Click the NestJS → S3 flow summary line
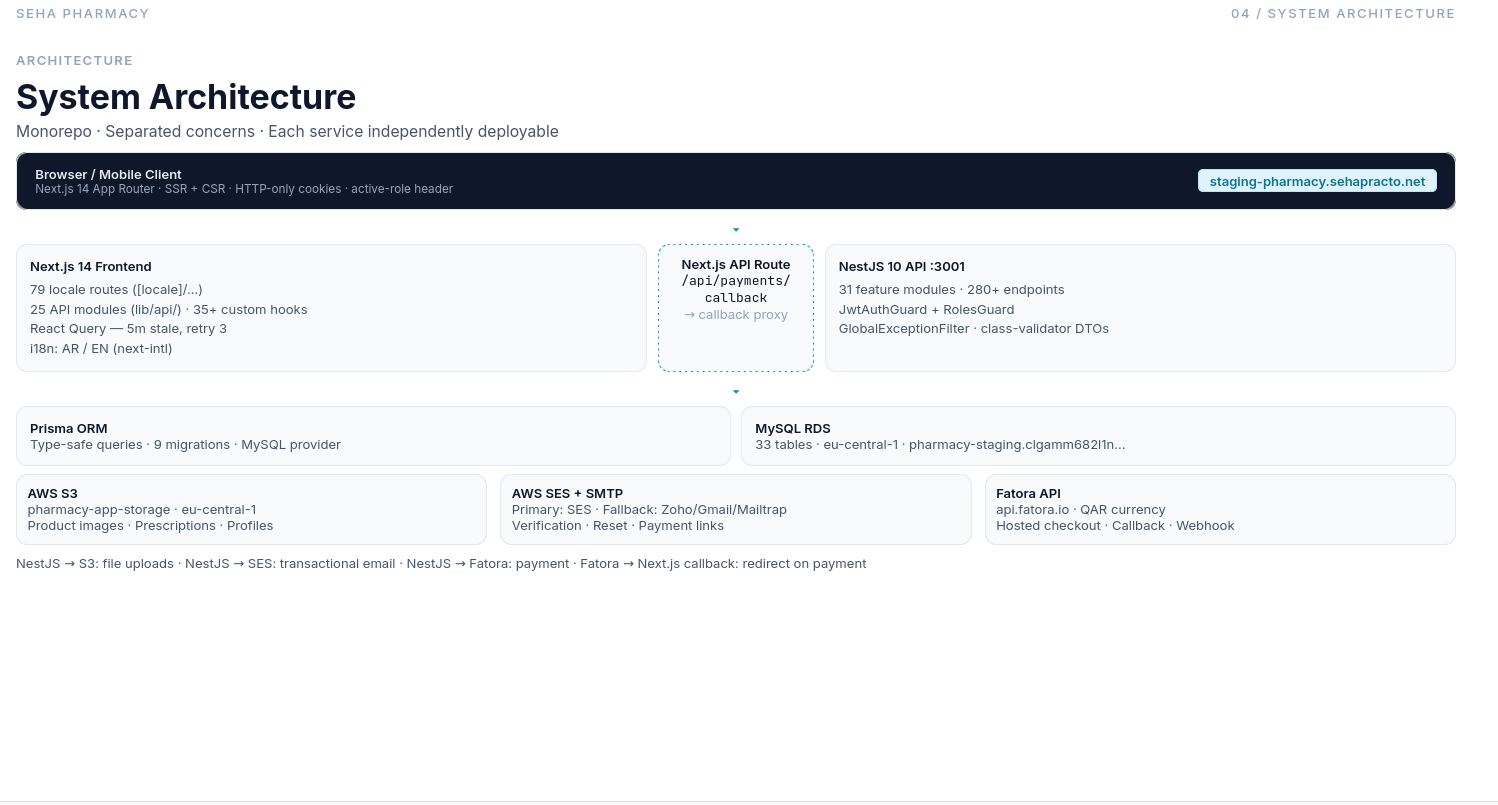 click(x=441, y=564)
